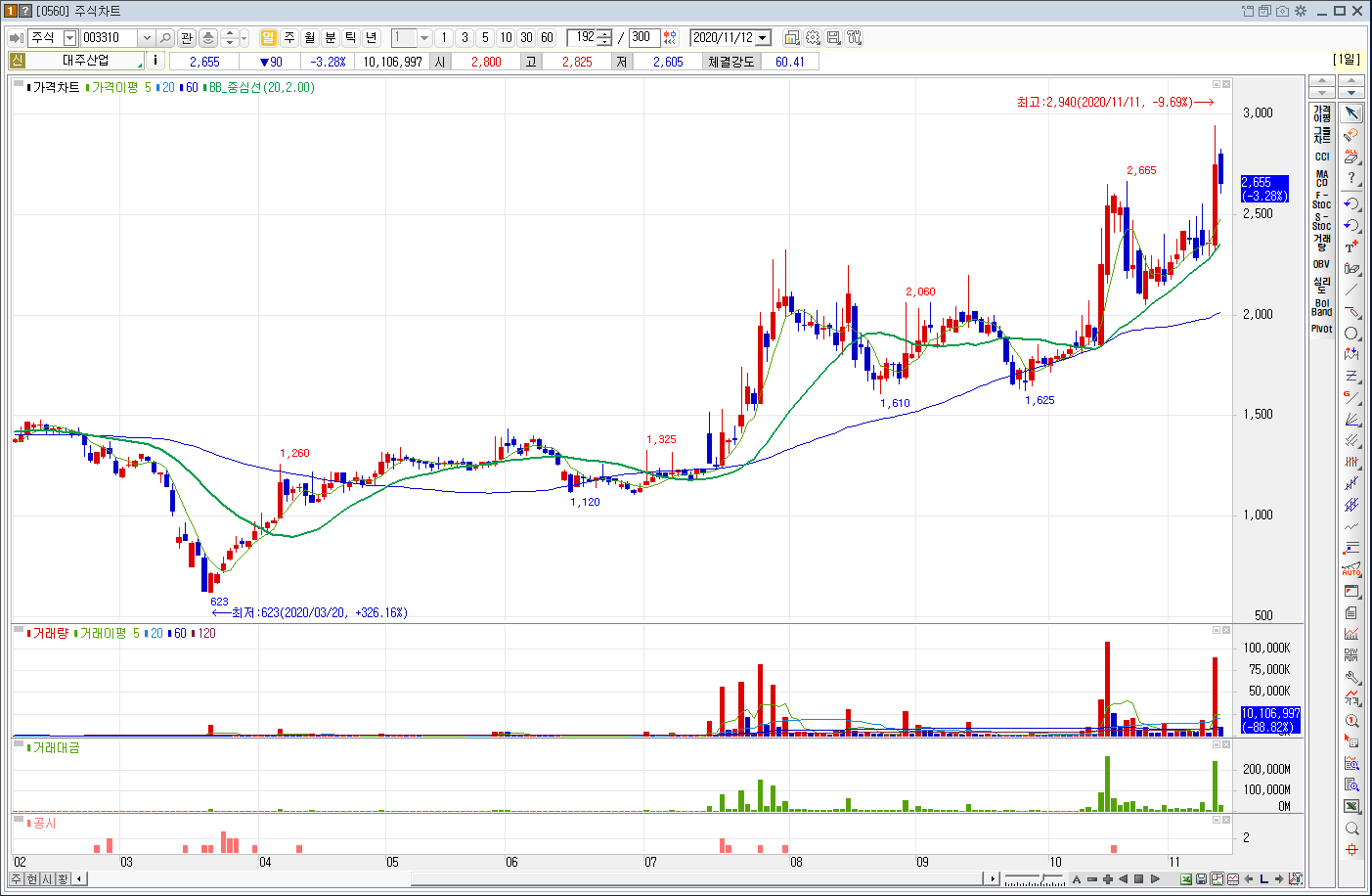Screen dimensions: 1372x896
Task: Click the 300 total bars input field
Action: coord(644,37)
